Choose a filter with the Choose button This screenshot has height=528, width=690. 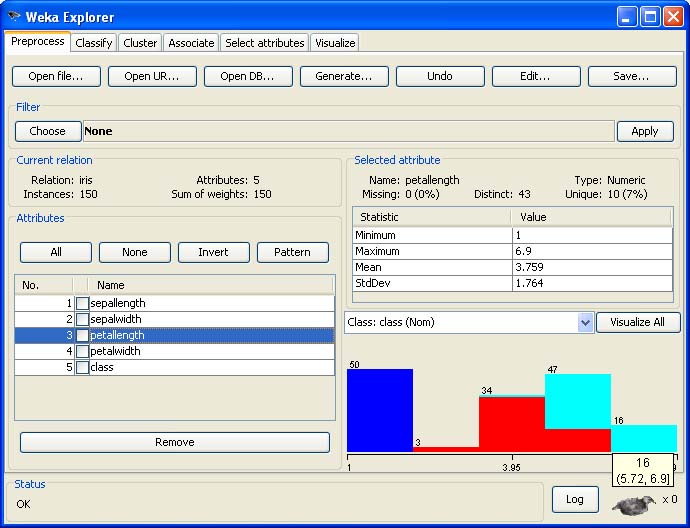[48, 132]
